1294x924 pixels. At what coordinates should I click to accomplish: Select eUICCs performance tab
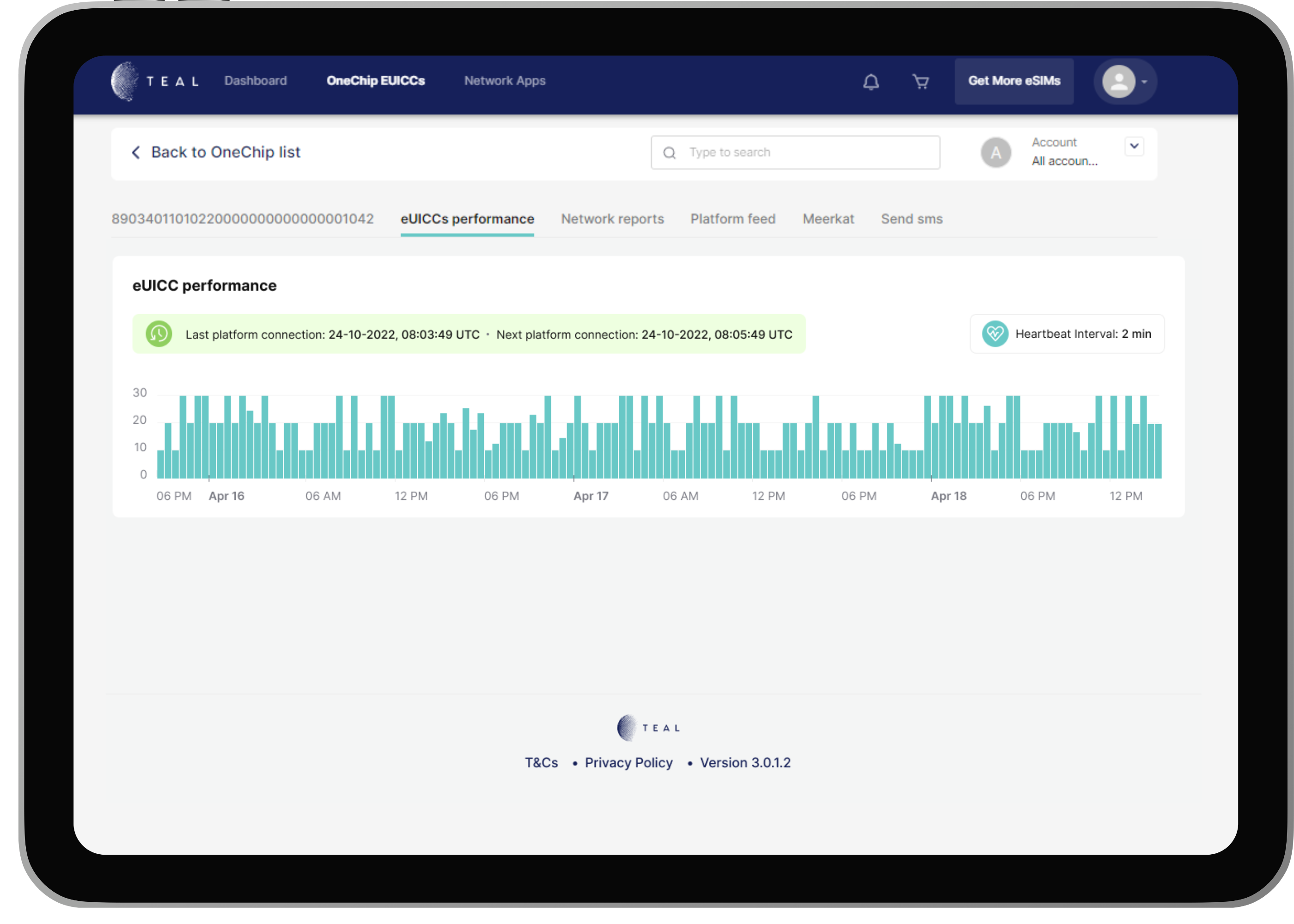[x=467, y=219]
